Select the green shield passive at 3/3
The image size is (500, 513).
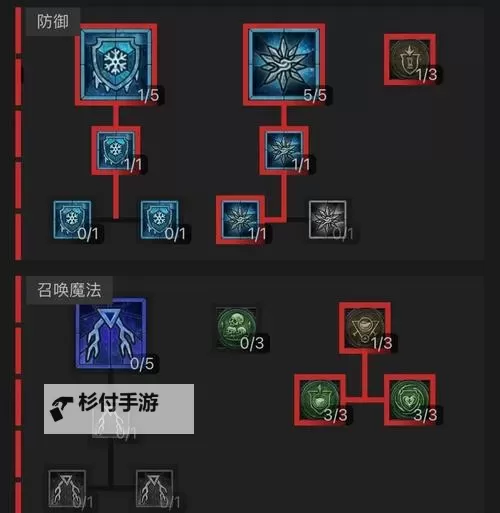tap(320, 400)
